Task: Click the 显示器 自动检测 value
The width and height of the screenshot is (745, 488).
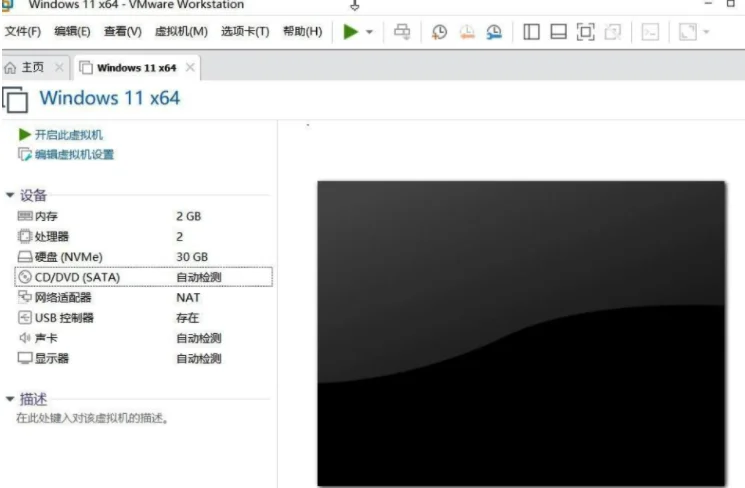Action: [x=199, y=359]
